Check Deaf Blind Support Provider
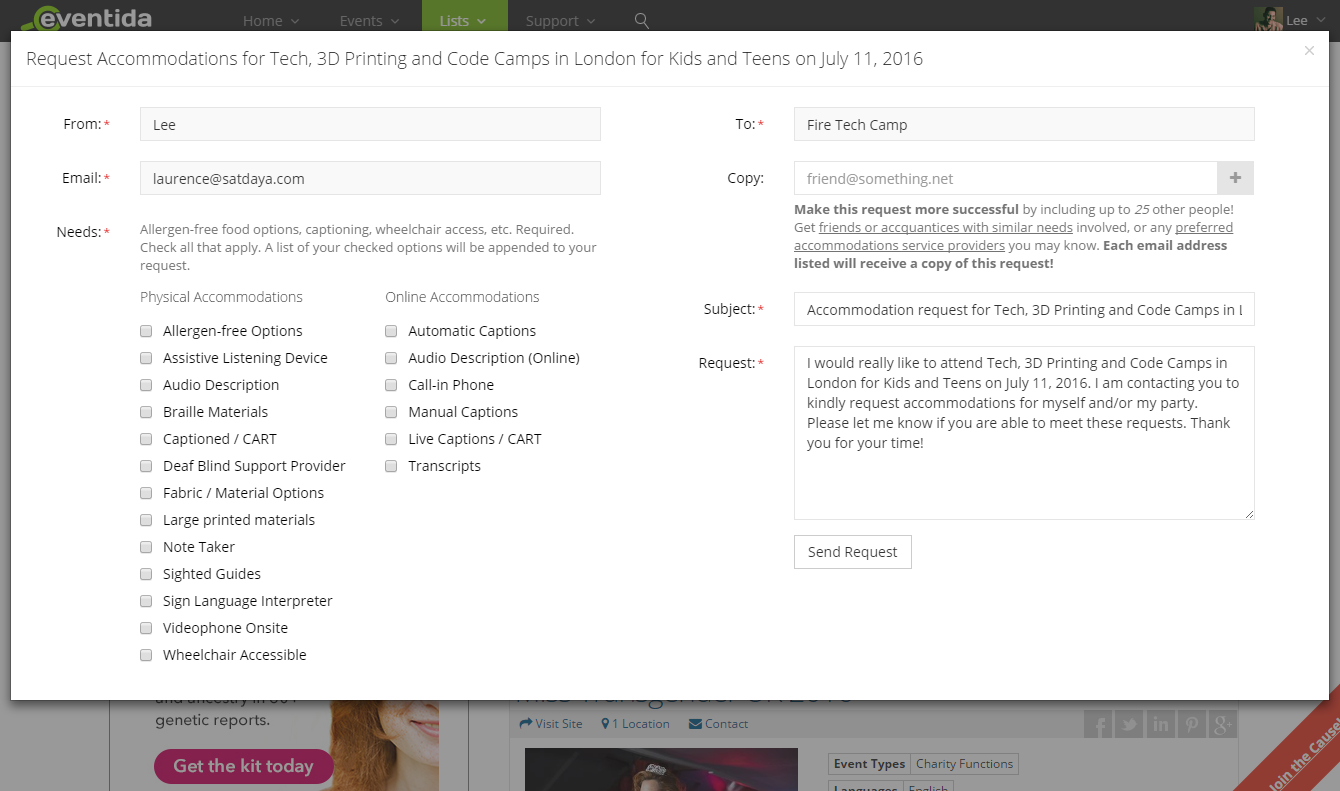 click(x=146, y=466)
